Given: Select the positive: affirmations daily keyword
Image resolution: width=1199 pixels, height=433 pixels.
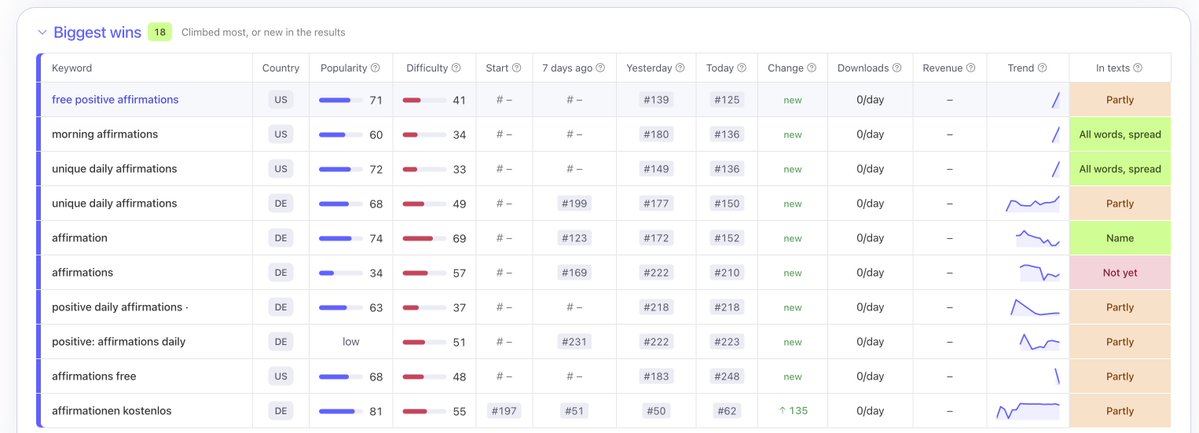Looking at the screenshot, I should (x=119, y=342).
